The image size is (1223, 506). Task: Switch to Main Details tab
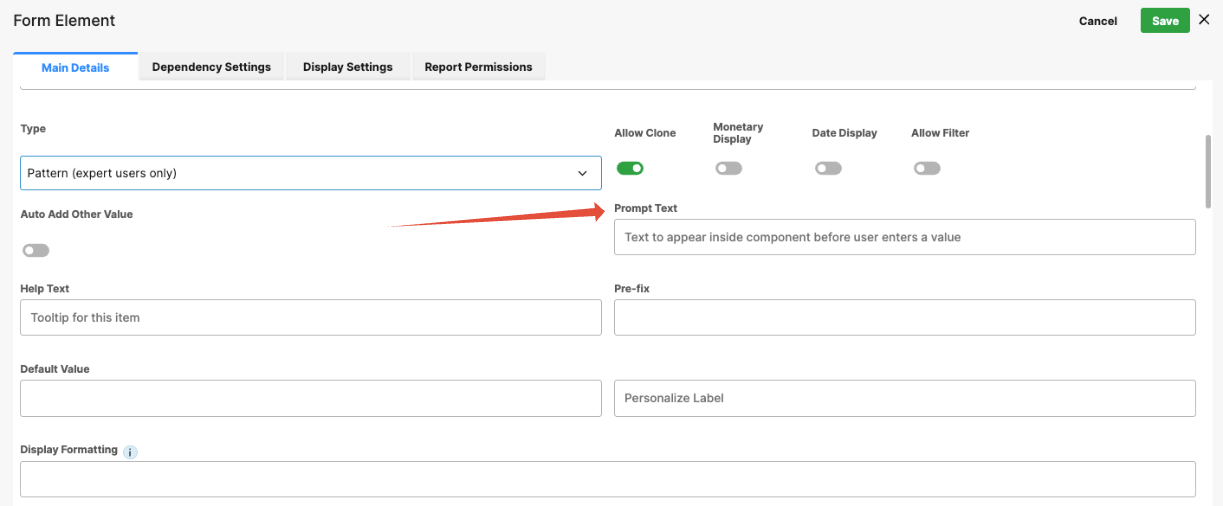[x=75, y=68]
